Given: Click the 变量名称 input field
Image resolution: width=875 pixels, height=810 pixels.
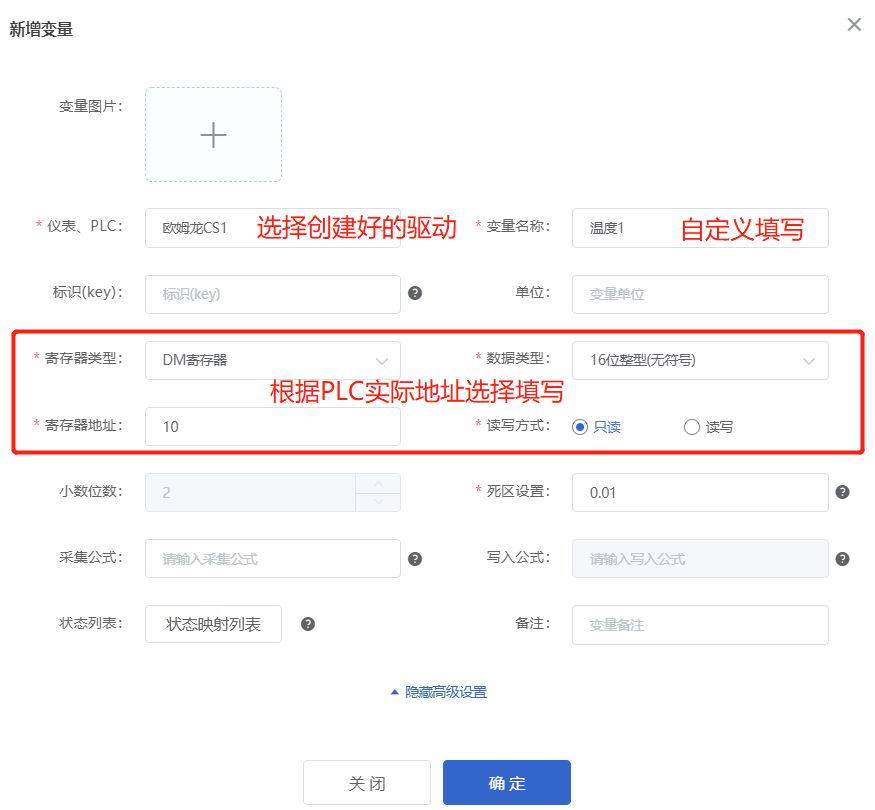Looking at the screenshot, I should [x=700, y=228].
